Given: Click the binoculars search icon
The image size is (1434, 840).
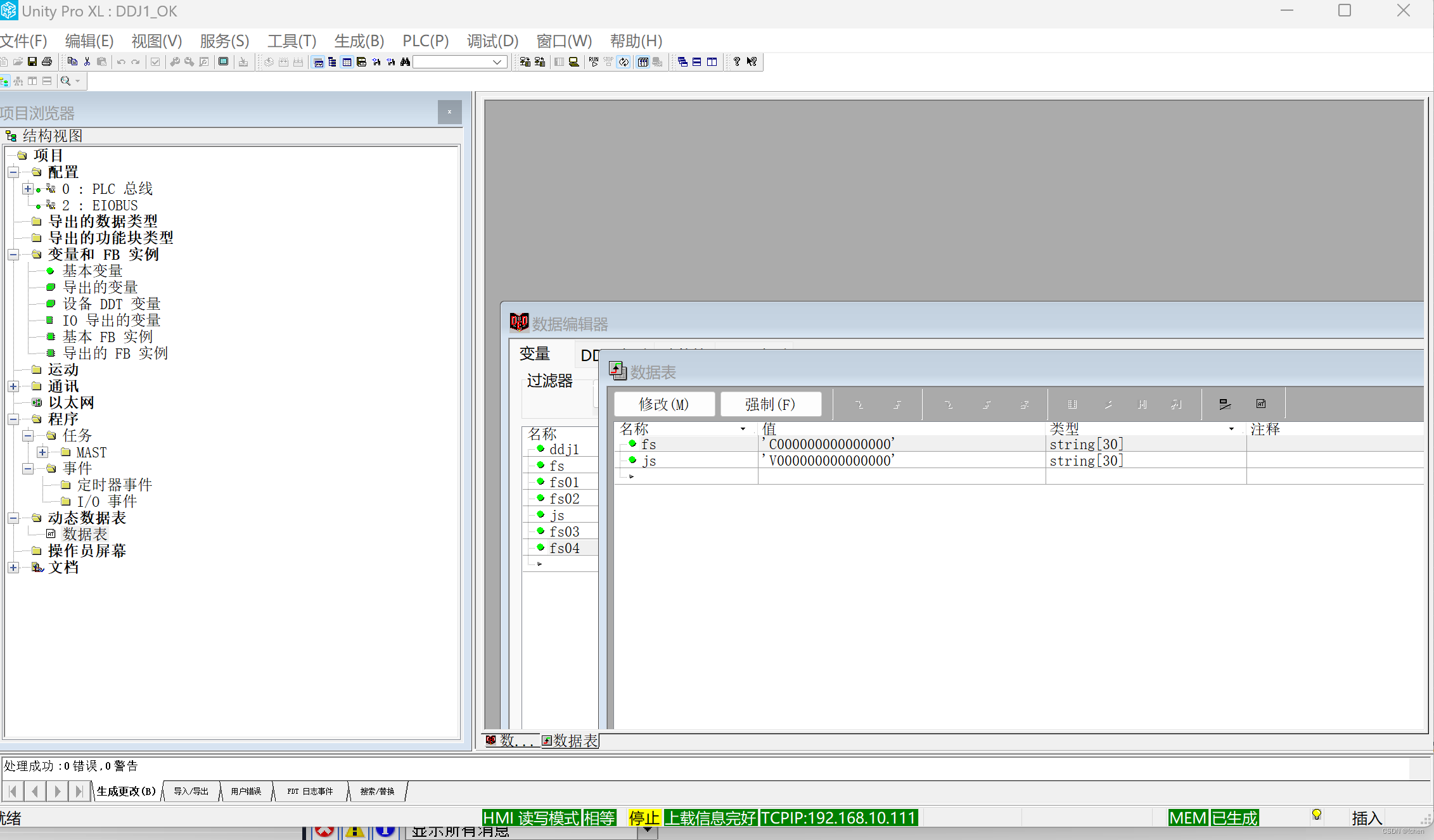Looking at the screenshot, I should 405,61.
